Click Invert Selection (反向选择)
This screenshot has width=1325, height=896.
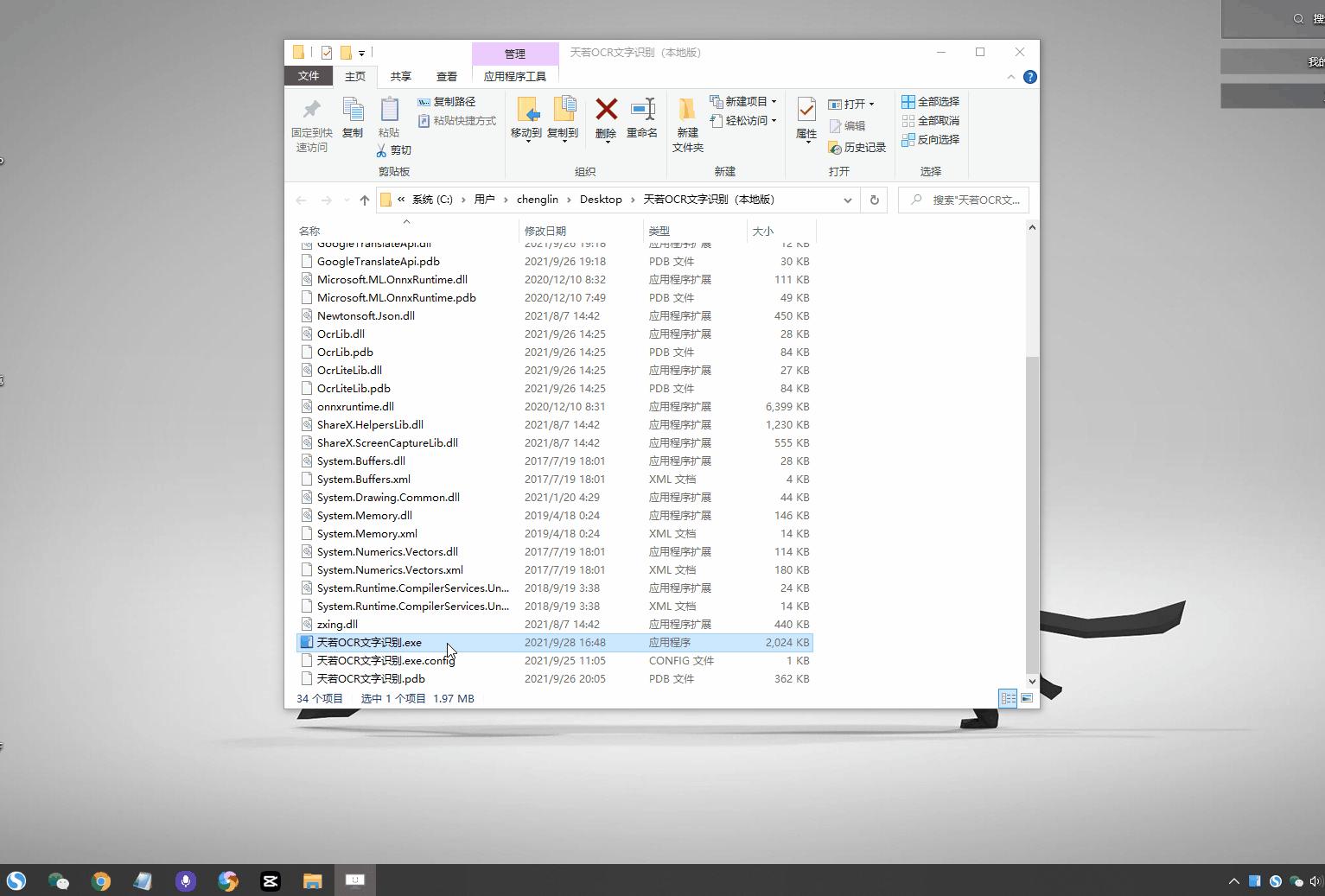(x=930, y=139)
